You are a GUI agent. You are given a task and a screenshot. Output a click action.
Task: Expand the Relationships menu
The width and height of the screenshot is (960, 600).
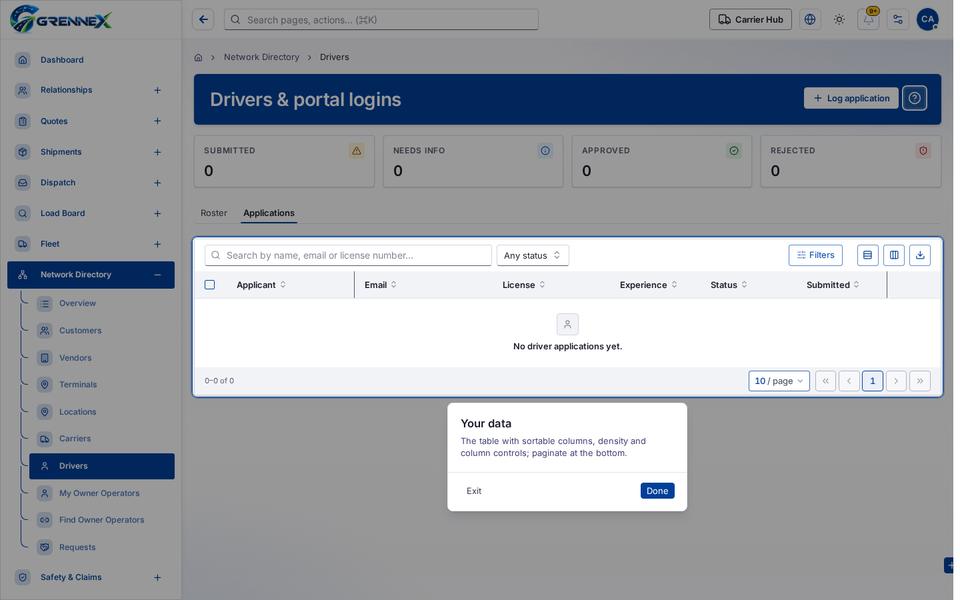point(157,90)
